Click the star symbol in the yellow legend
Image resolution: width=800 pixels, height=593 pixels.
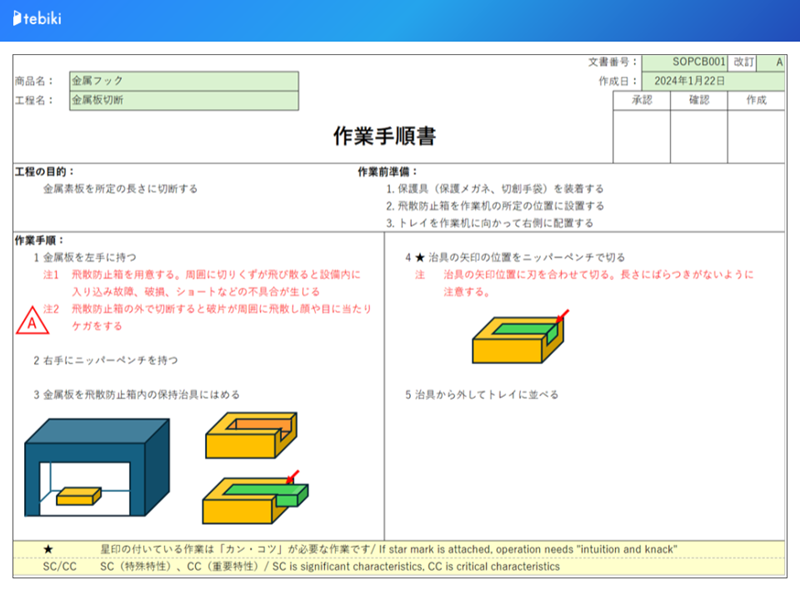tap(48, 549)
